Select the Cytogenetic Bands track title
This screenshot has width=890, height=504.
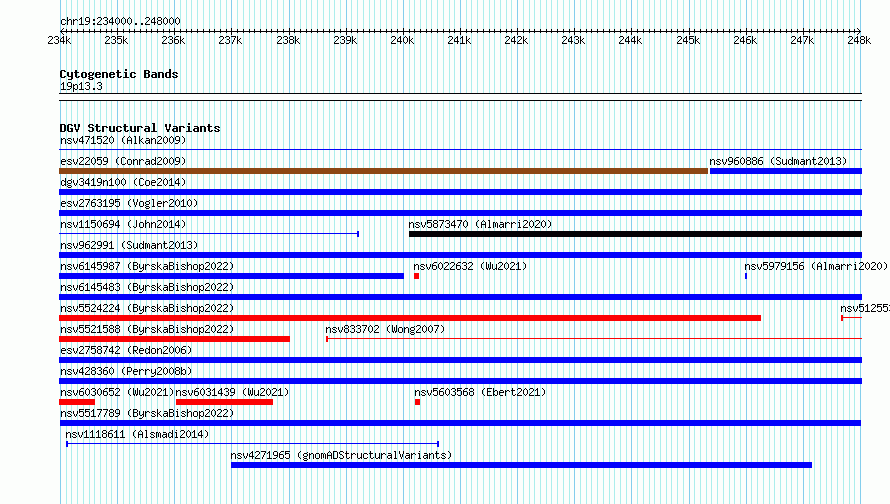[x=119, y=74]
